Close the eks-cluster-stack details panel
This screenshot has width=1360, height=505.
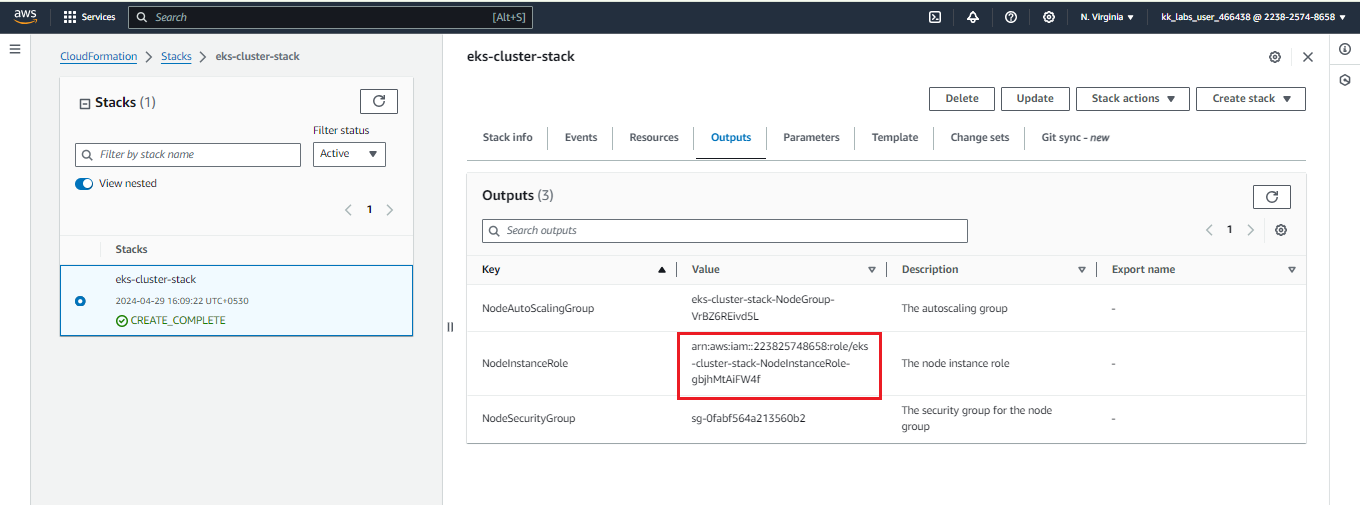[x=1308, y=57]
